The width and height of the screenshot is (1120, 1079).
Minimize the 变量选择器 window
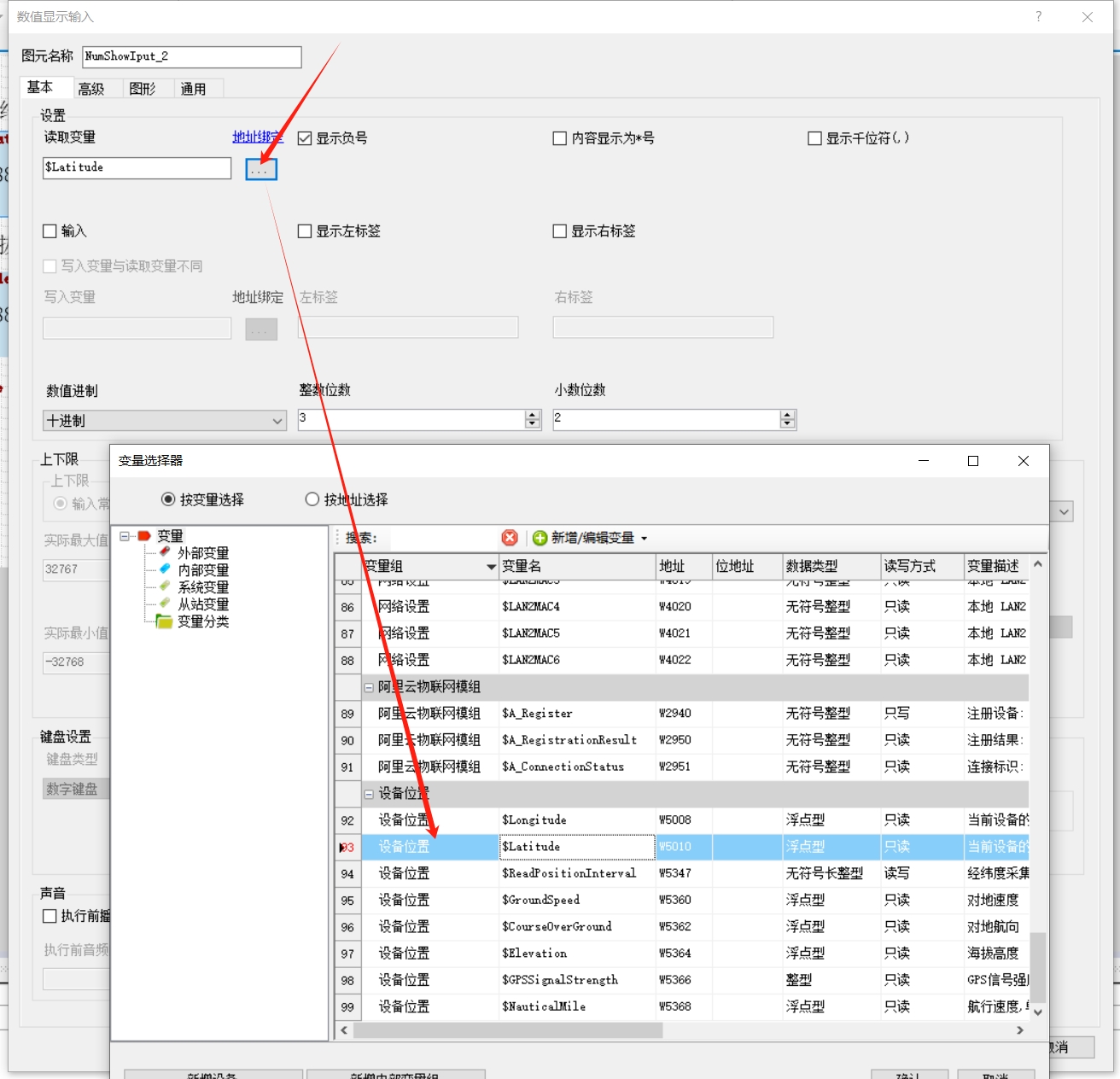point(923,461)
